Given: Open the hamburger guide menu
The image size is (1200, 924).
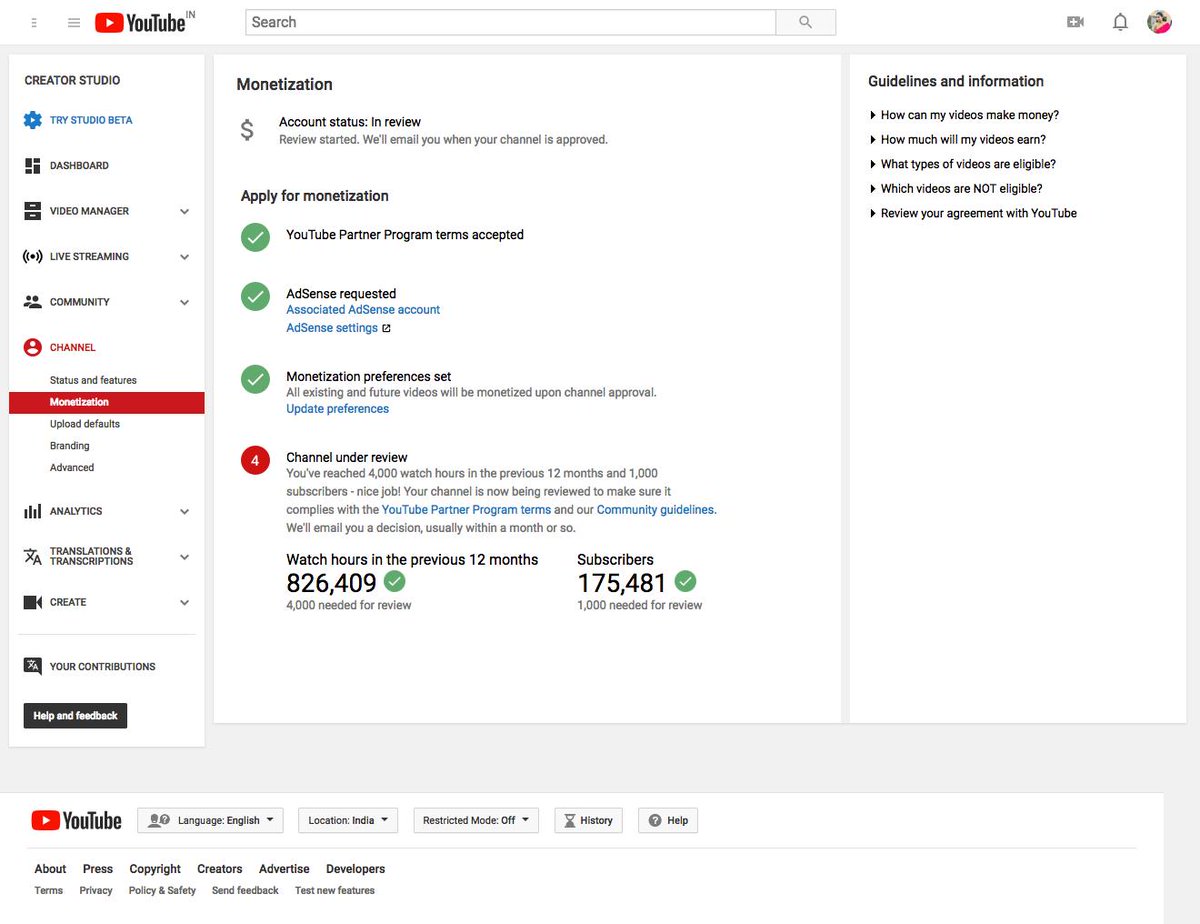Looking at the screenshot, I should tap(74, 22).
